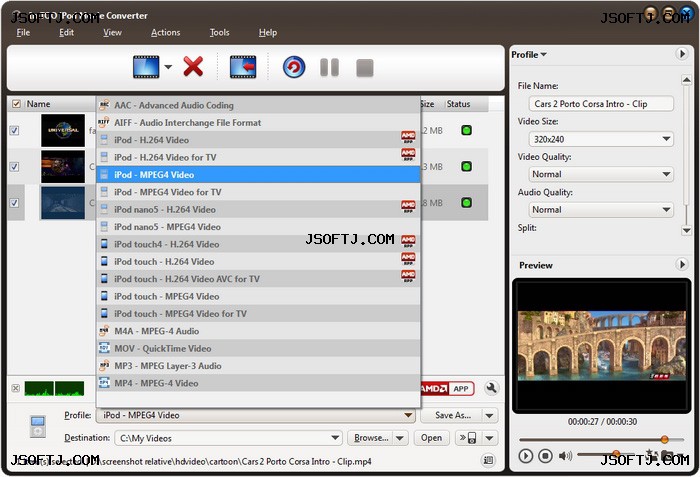The height and width of the screenshot is (477, 700).
Task: Start conversion with blue circular arrow
Action: (294, 67)
